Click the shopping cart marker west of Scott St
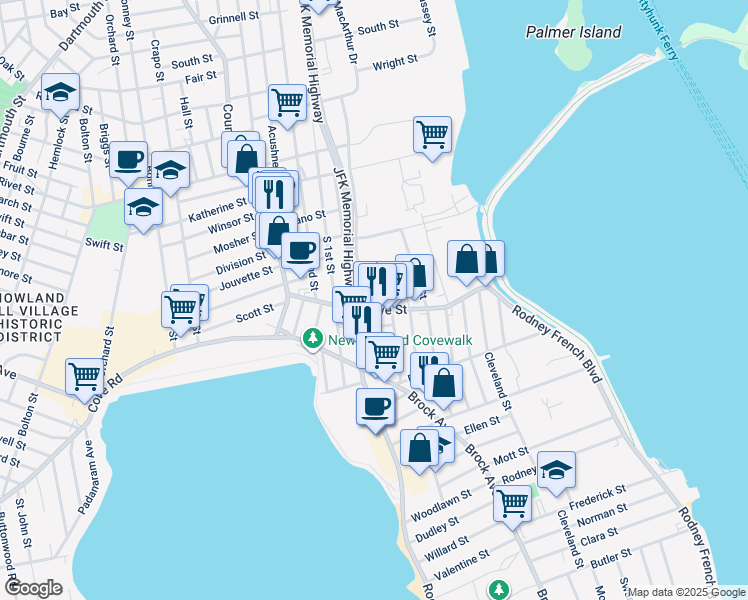This screenshot has height=600, width=748. point(181,309)
